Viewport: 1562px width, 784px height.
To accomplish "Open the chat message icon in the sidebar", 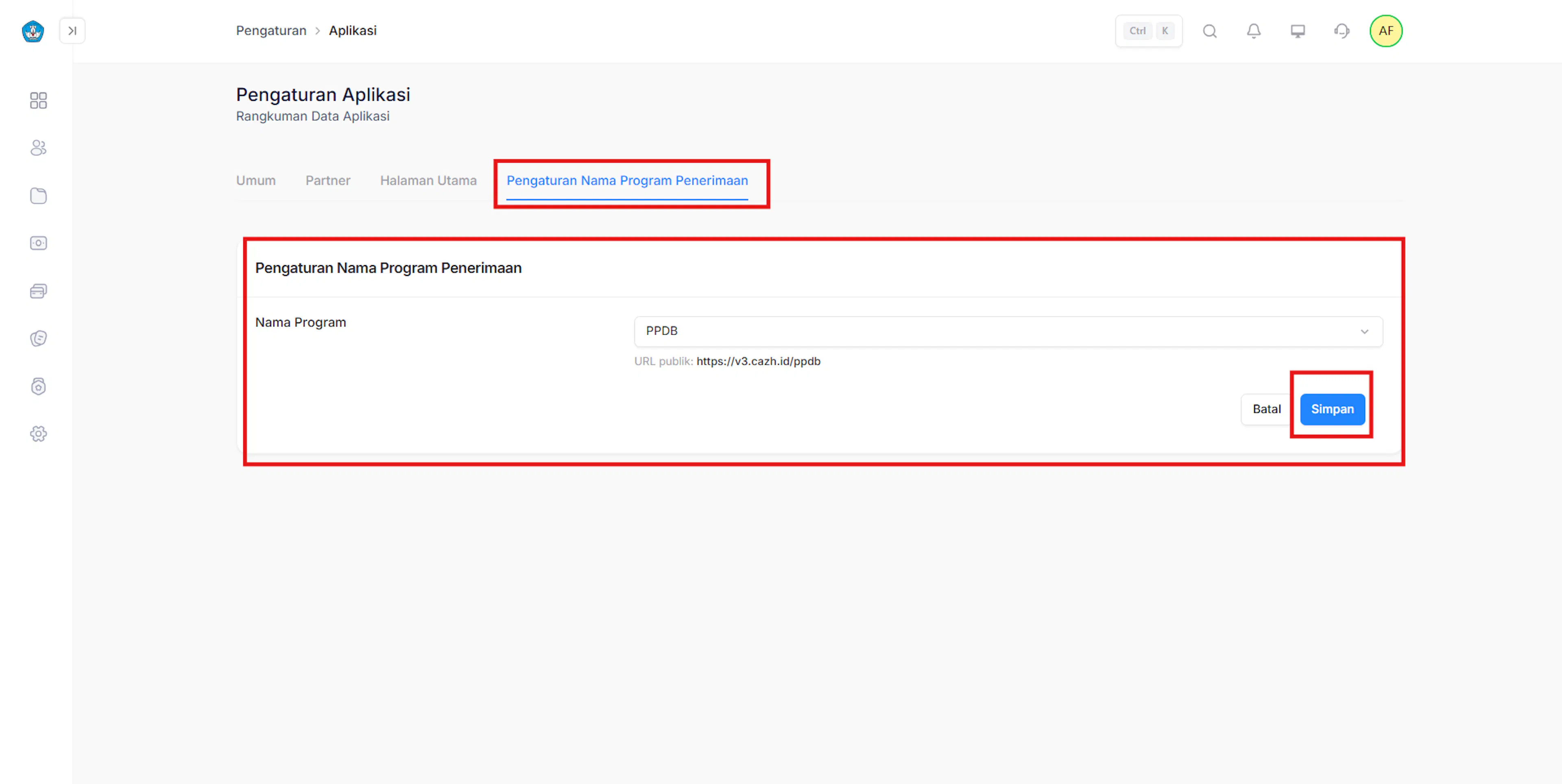I will click(x=38, y=338).
